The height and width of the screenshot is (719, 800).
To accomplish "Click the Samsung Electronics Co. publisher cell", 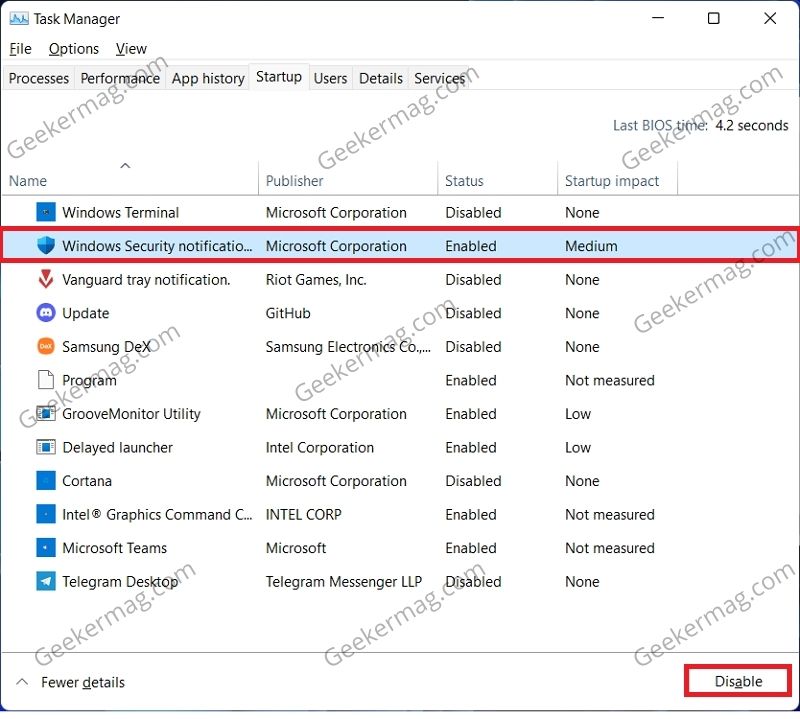I will 348,346.
